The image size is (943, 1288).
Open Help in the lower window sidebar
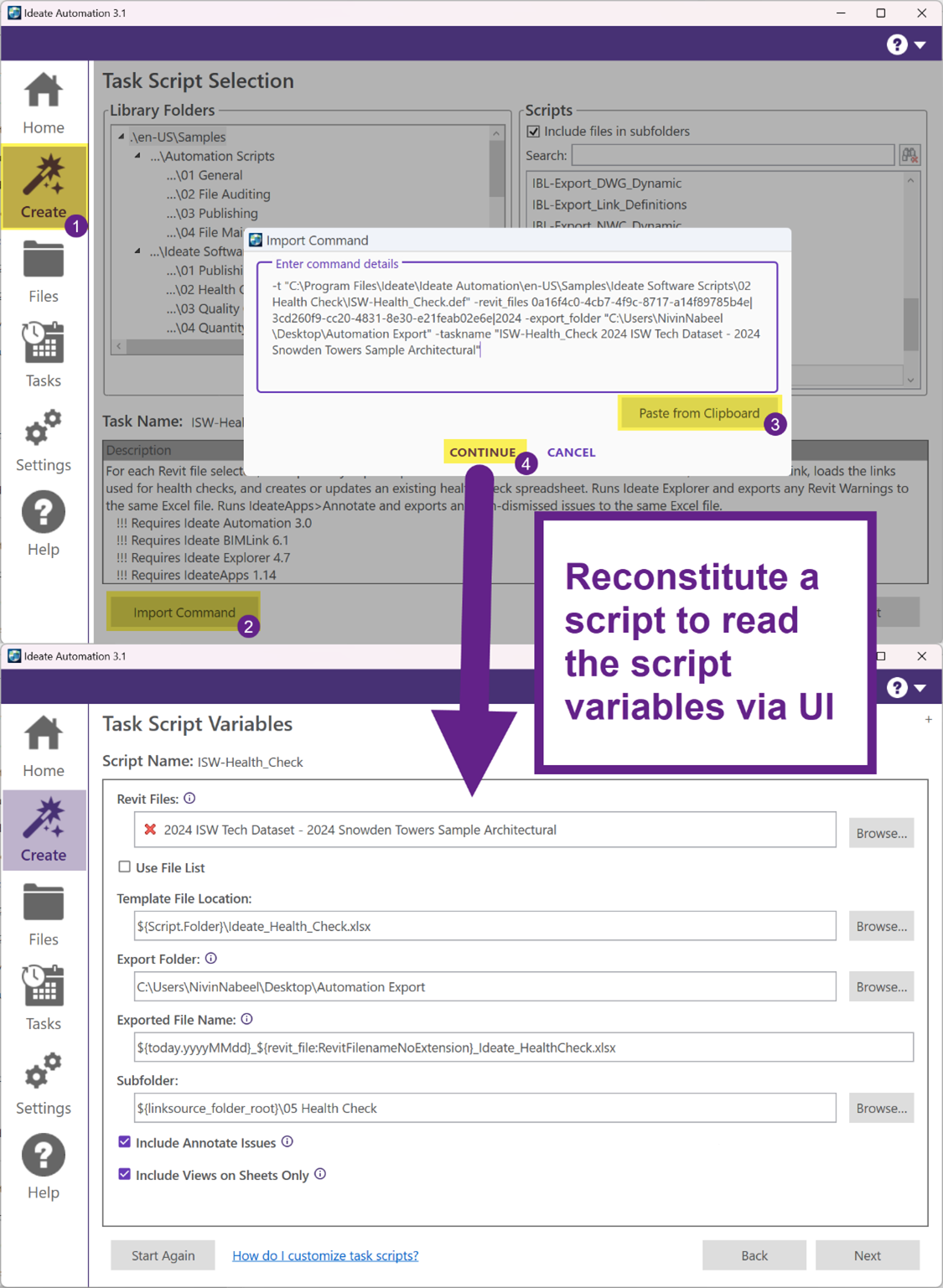click(44, 1168)
